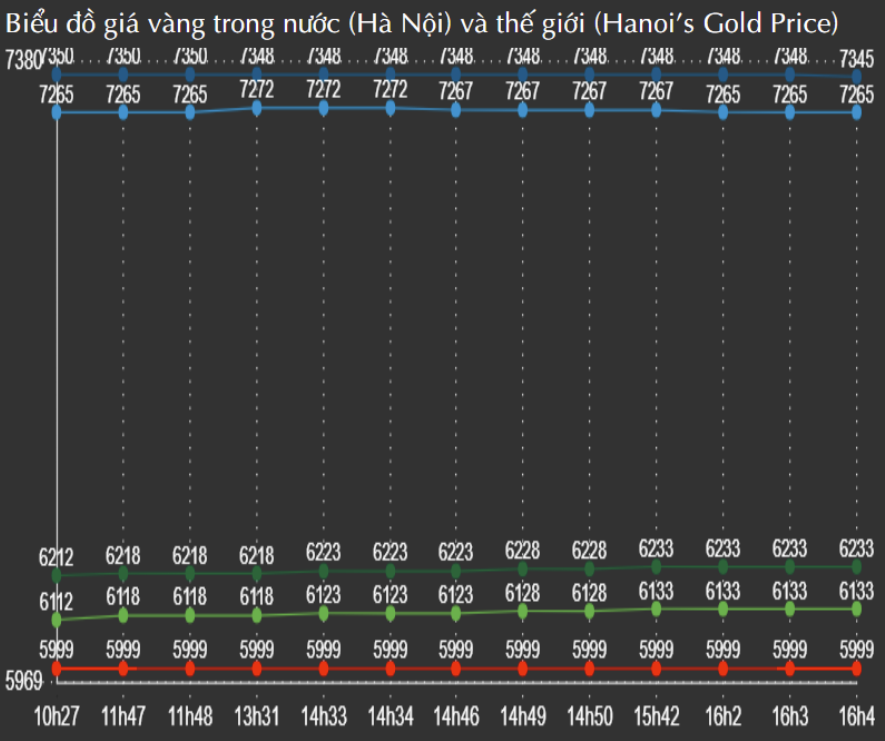Image resolution: width=885 pixels, height=741 pixels.
Task: Select the 14h33 x-axis time label
Action: tap(323, 716)
